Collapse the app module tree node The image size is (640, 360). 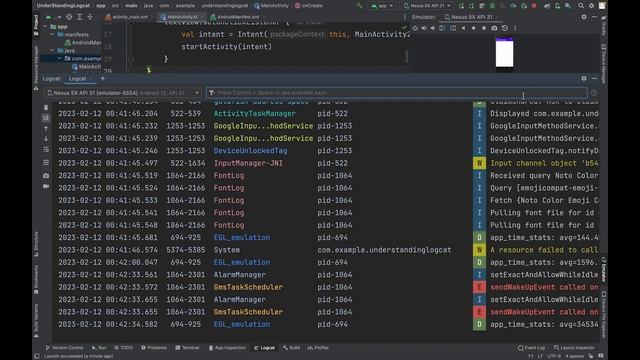[45, 27]
